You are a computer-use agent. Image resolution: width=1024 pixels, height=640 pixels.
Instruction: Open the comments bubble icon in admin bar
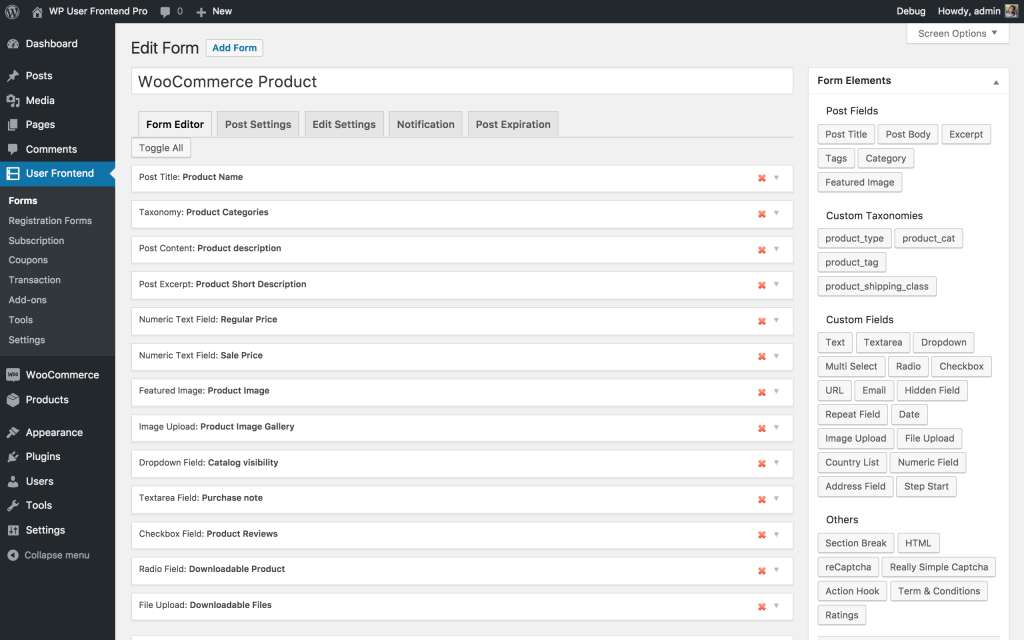[165, 12]
